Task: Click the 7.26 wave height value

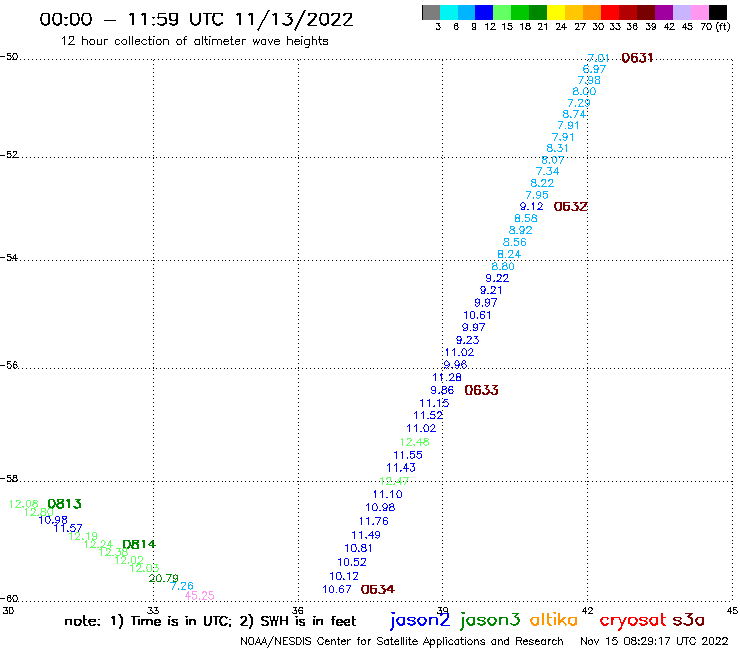Action: click(x=182, y=586)
